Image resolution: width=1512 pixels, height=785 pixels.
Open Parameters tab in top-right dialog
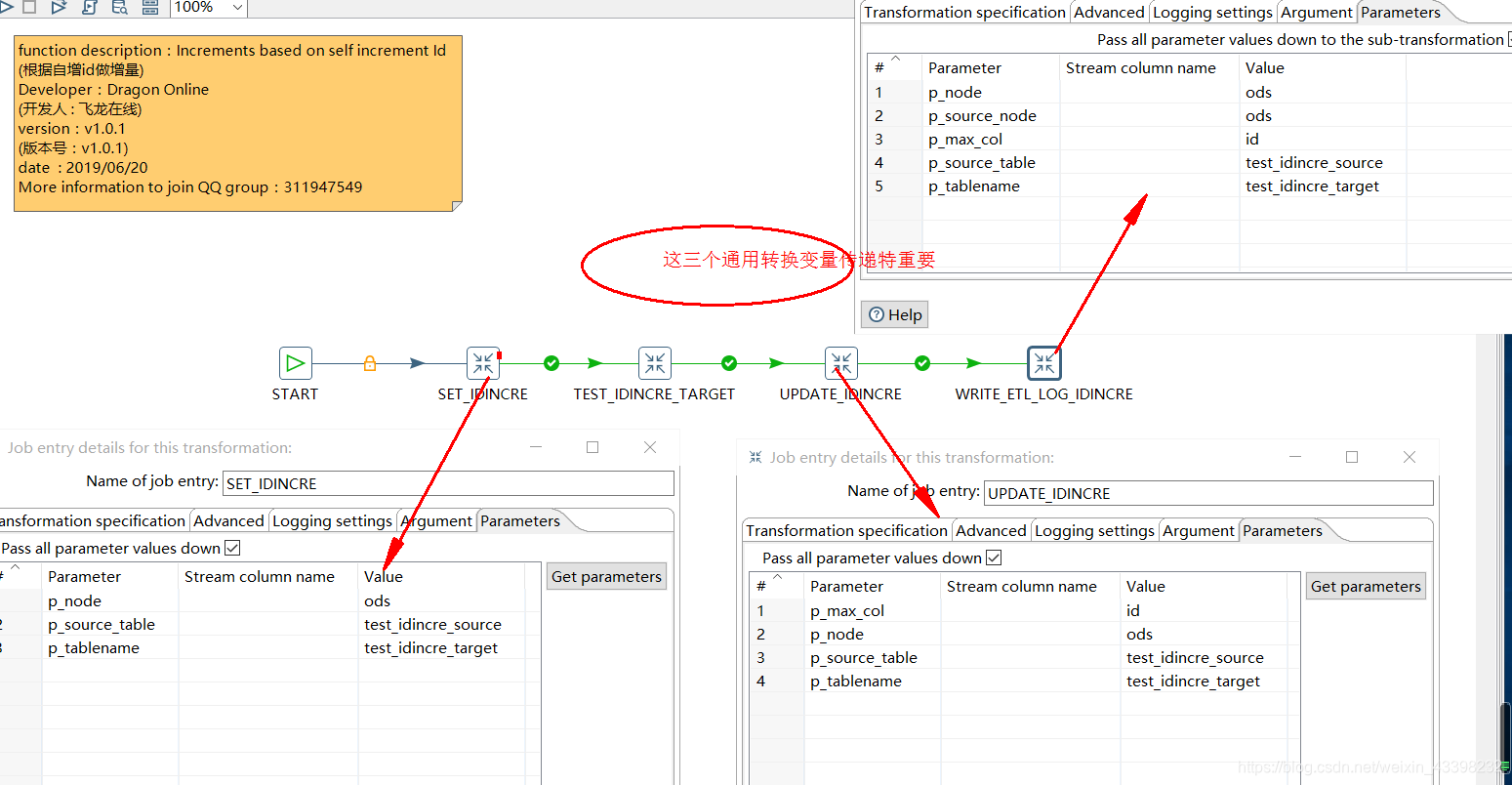(x=1401, y=13)
